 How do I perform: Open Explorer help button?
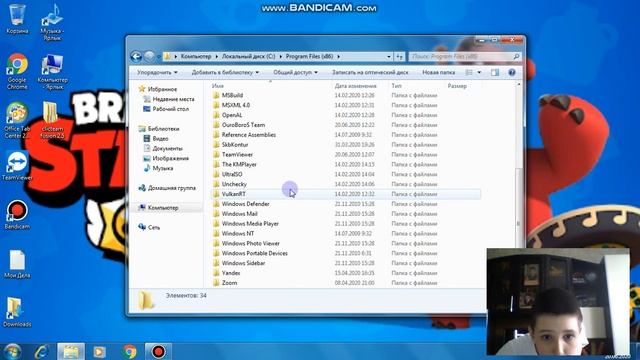tap(511, 72)
